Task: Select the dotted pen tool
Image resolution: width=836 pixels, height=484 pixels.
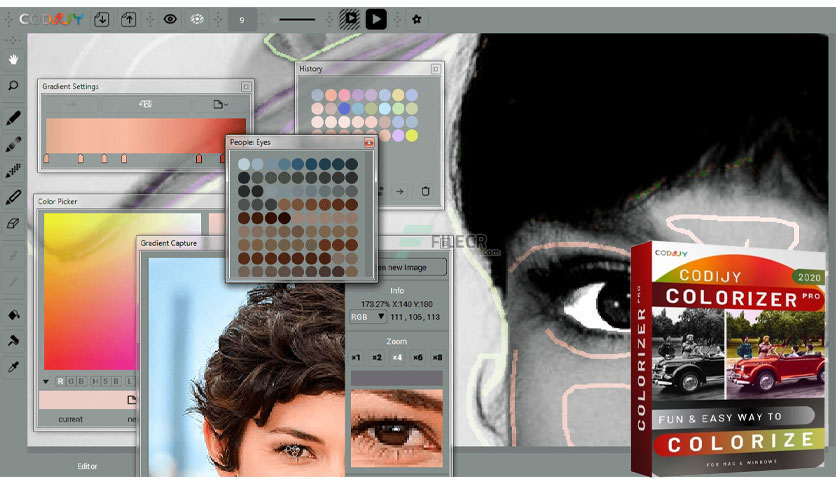Action: click(13, 170)
